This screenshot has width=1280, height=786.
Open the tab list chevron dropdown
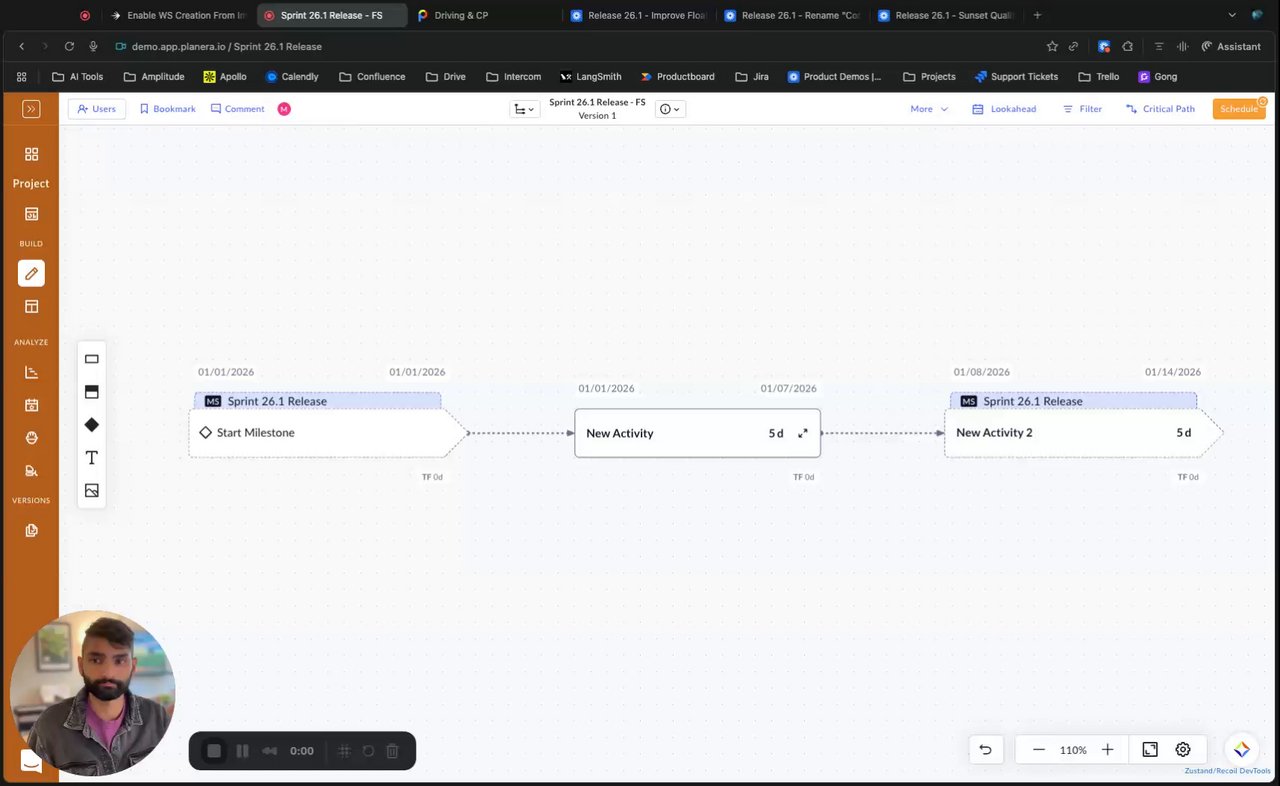pos(1230,16)
